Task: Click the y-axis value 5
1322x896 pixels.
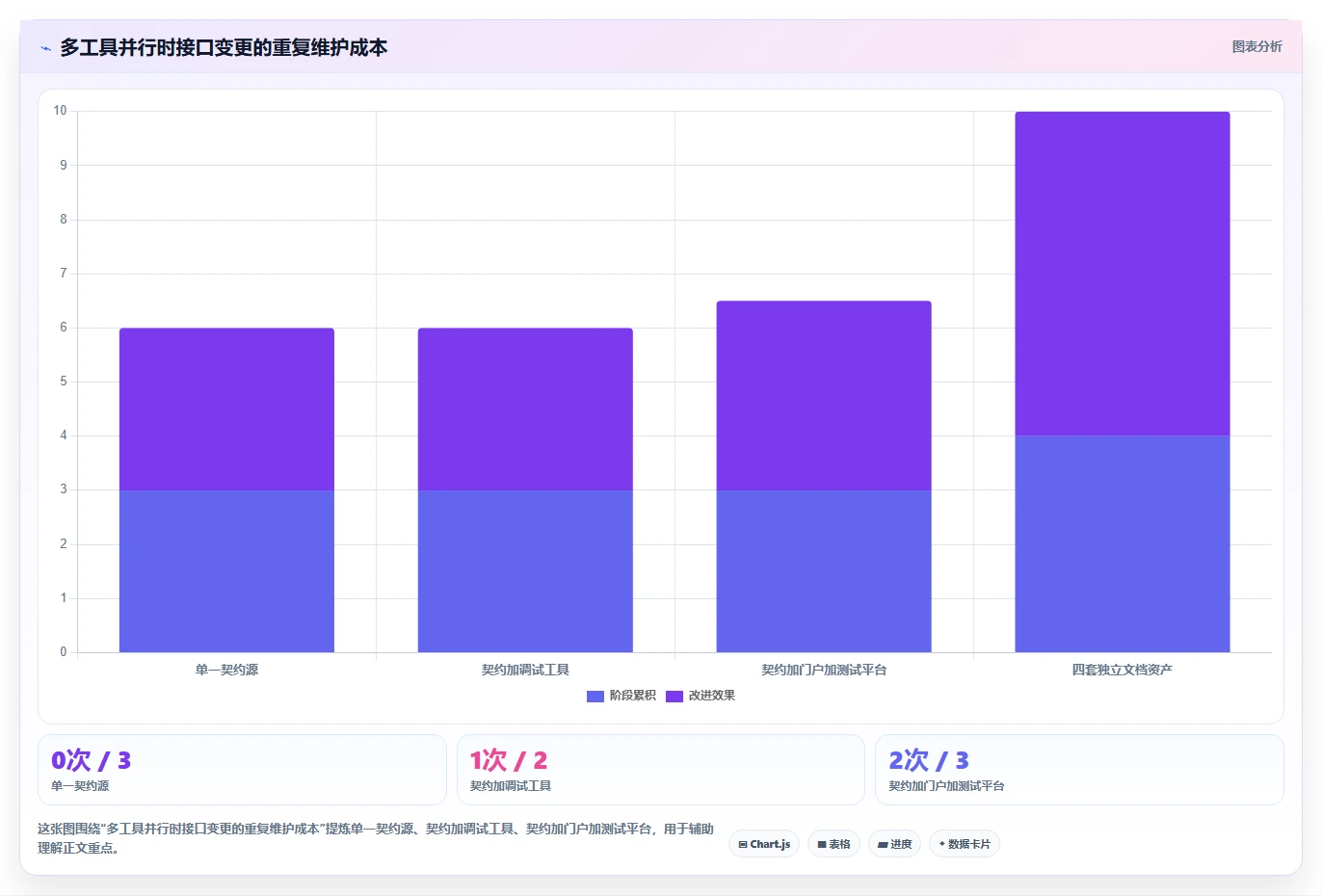Action: coord(64,382)
